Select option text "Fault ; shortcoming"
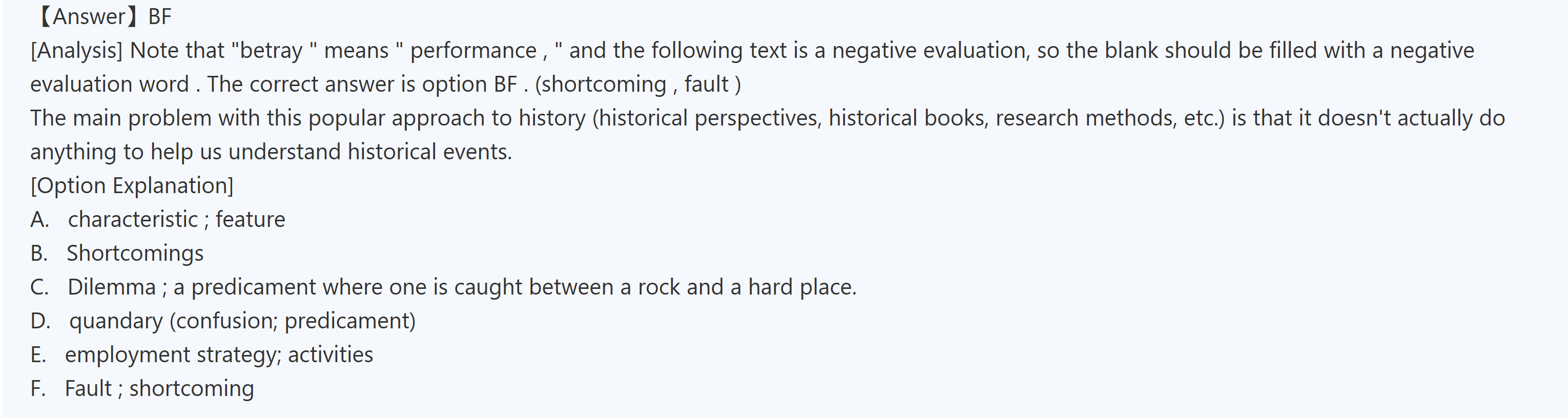1568x418 pixels. click(x=159, y=388)
